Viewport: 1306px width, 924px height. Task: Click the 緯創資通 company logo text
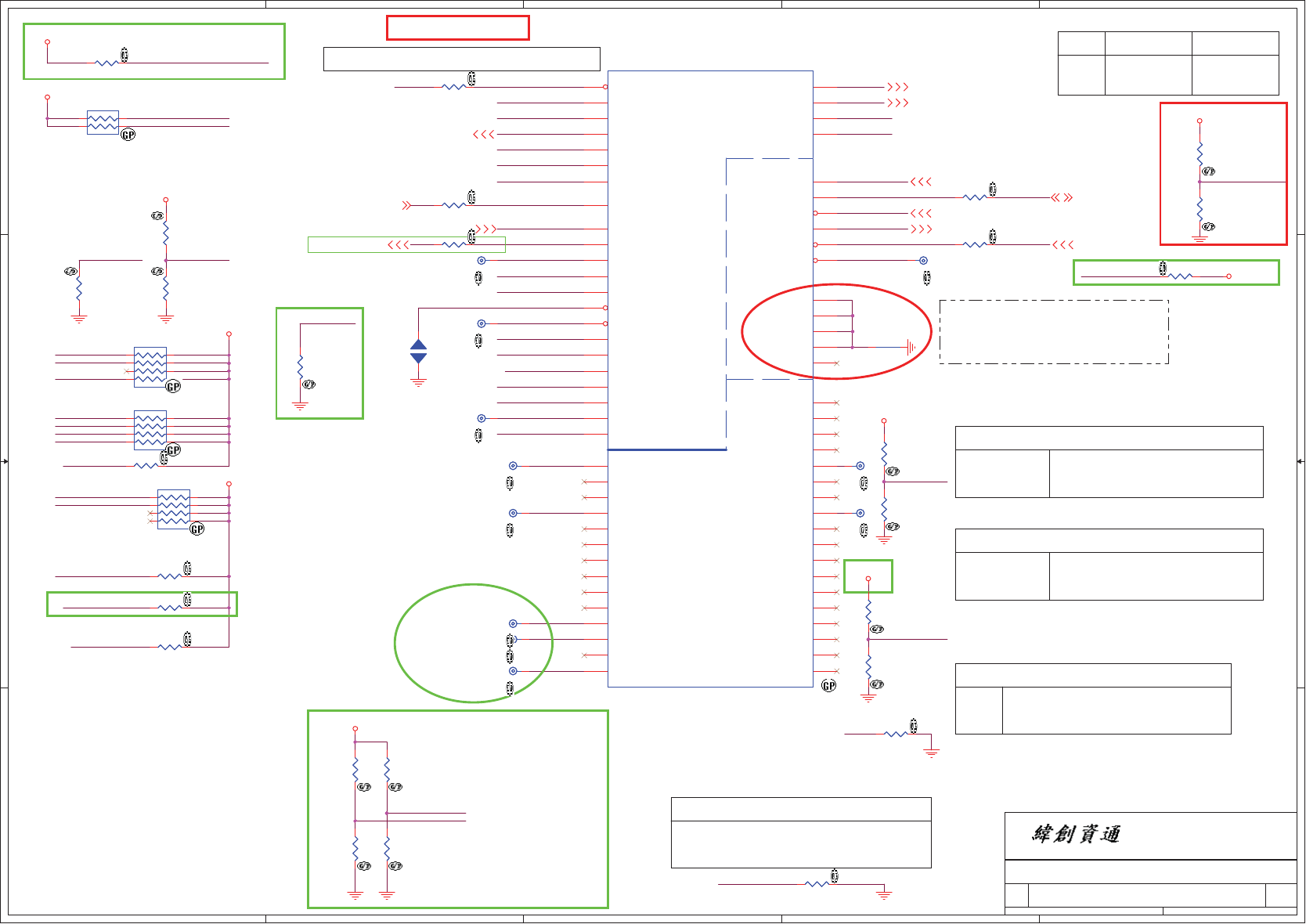tap(1076, 834)
